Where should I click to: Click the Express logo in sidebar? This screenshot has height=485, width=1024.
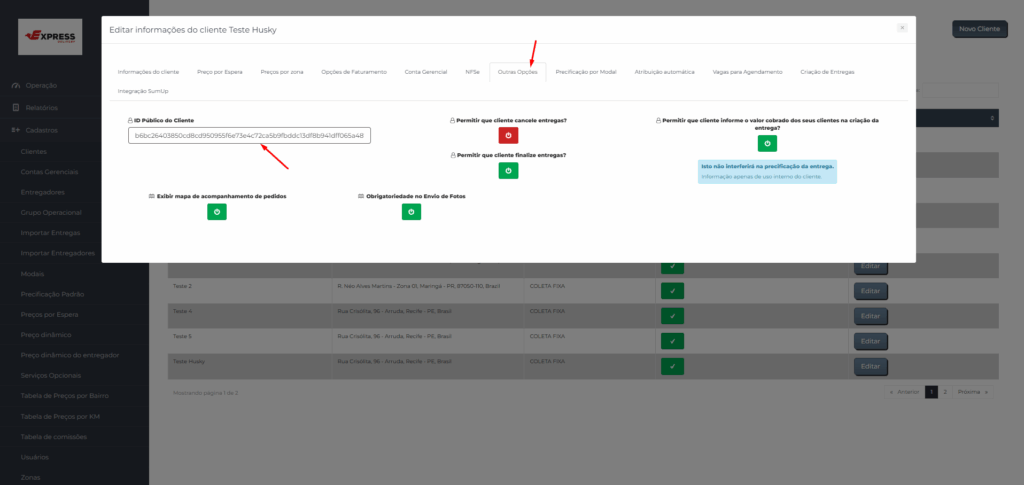click(x=47, y=37)
